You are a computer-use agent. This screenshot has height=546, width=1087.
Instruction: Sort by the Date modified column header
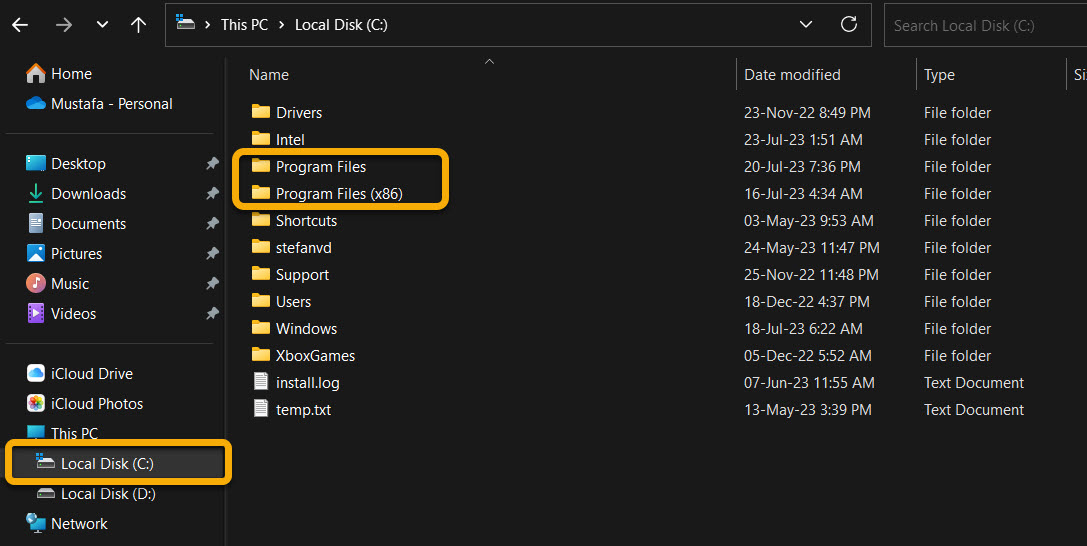coord(792,75)
